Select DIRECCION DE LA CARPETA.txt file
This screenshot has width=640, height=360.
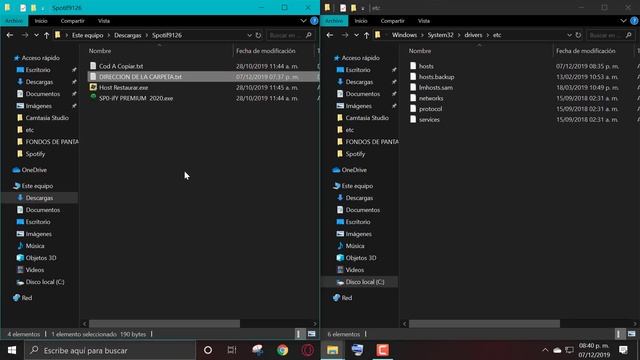point(140,77)
